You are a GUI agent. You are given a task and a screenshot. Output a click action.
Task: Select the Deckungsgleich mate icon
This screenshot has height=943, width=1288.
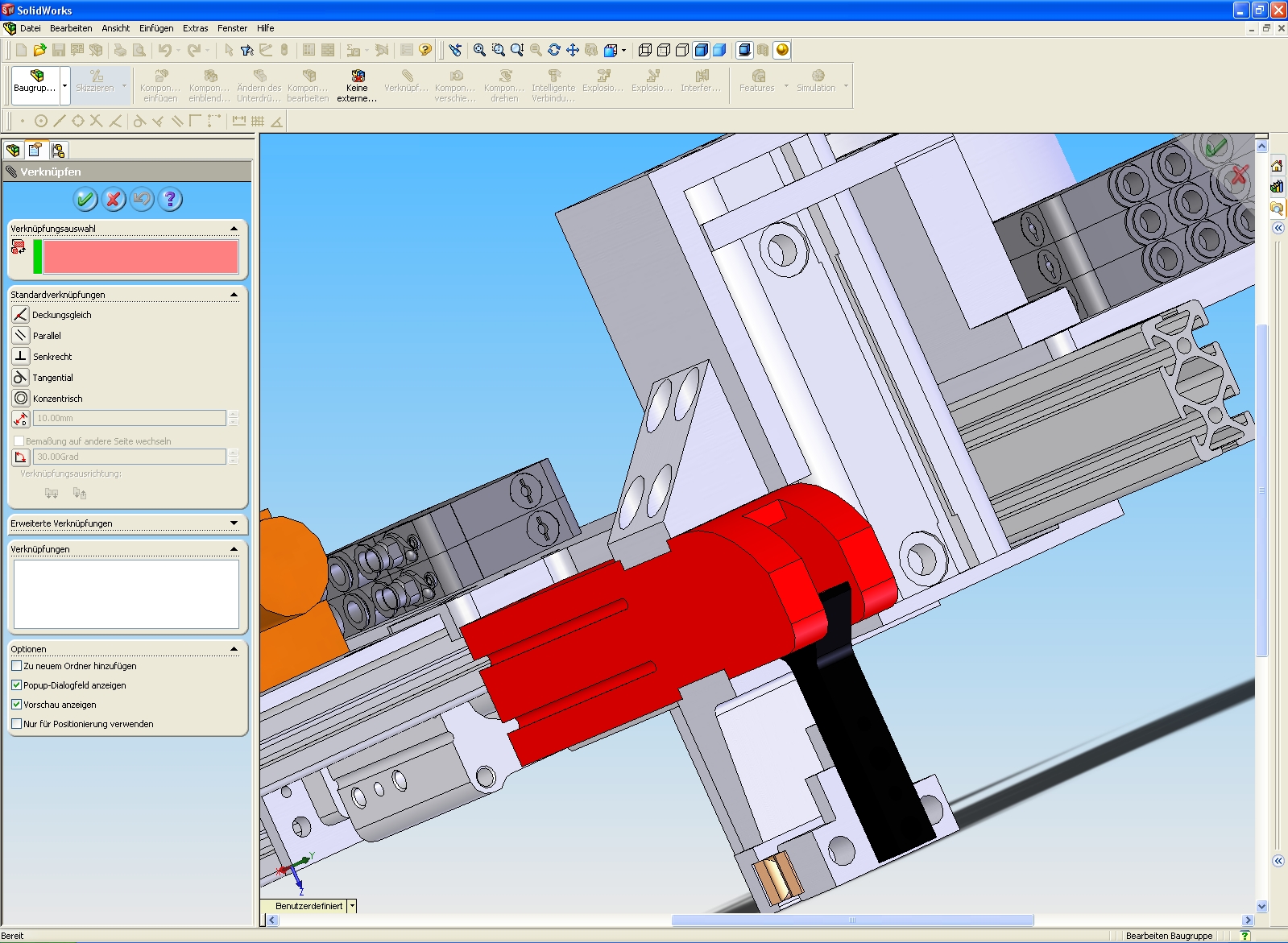pos(21,315)
